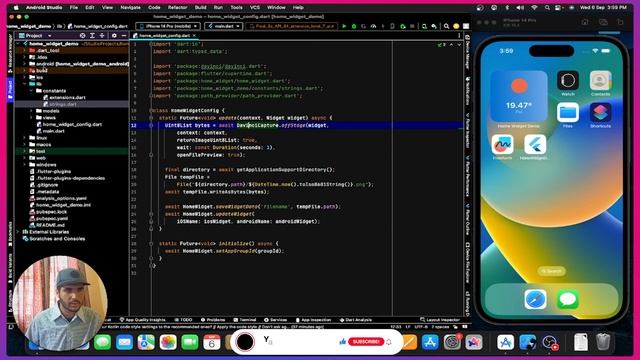This screenshot has width=640, height=360.
Task: Toggle Build Variants tool window button
Action: pos(10,268)
